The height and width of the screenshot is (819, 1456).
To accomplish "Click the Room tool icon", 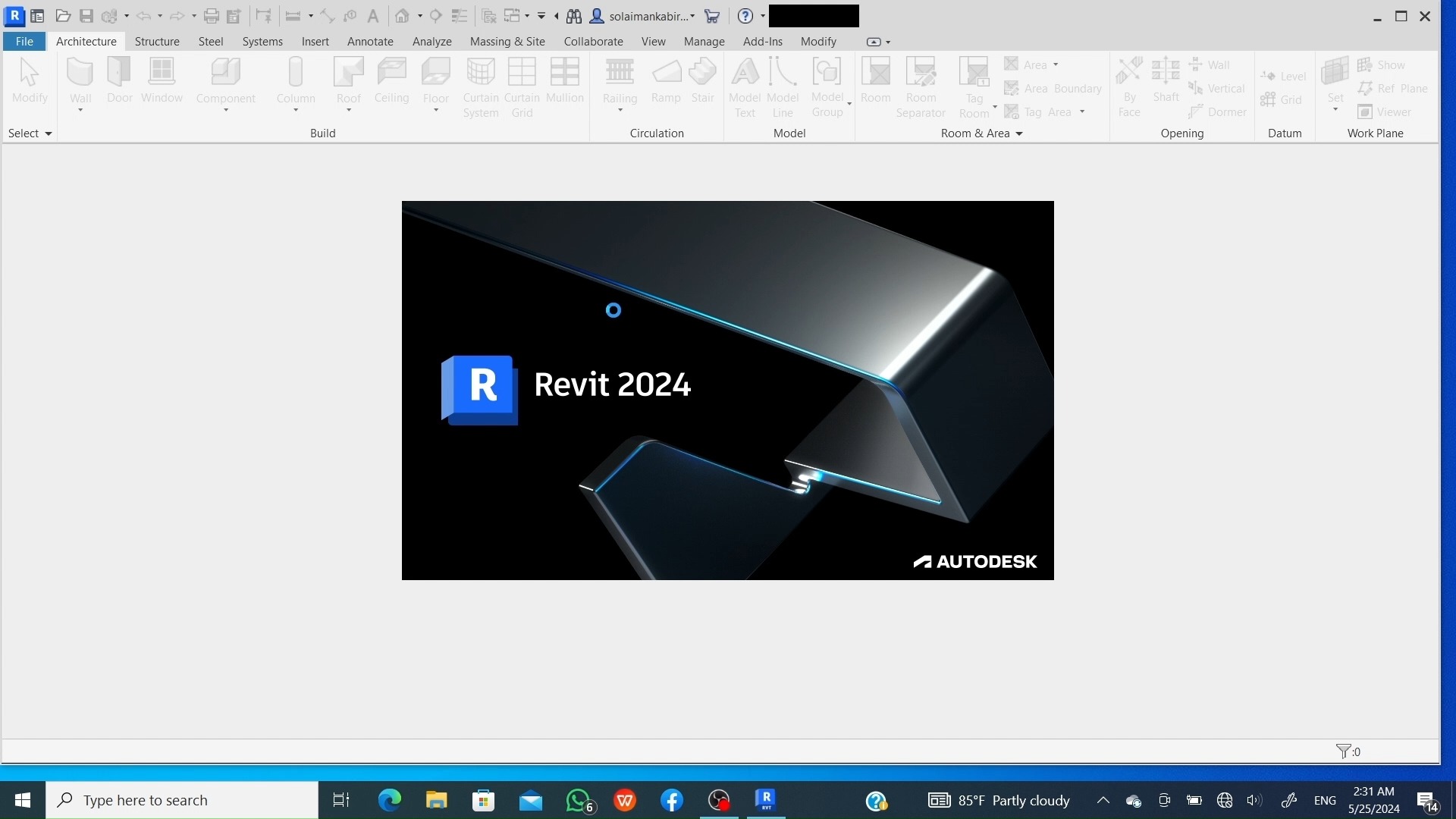I will pyautogui.click(x=876, y=81).
